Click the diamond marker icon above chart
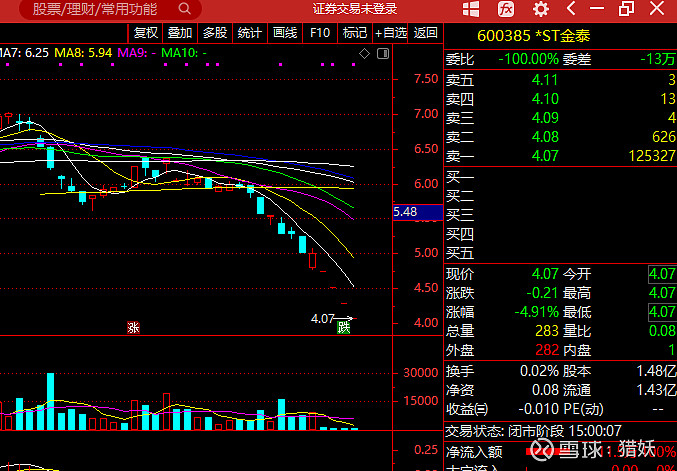 tap(365, 52)
